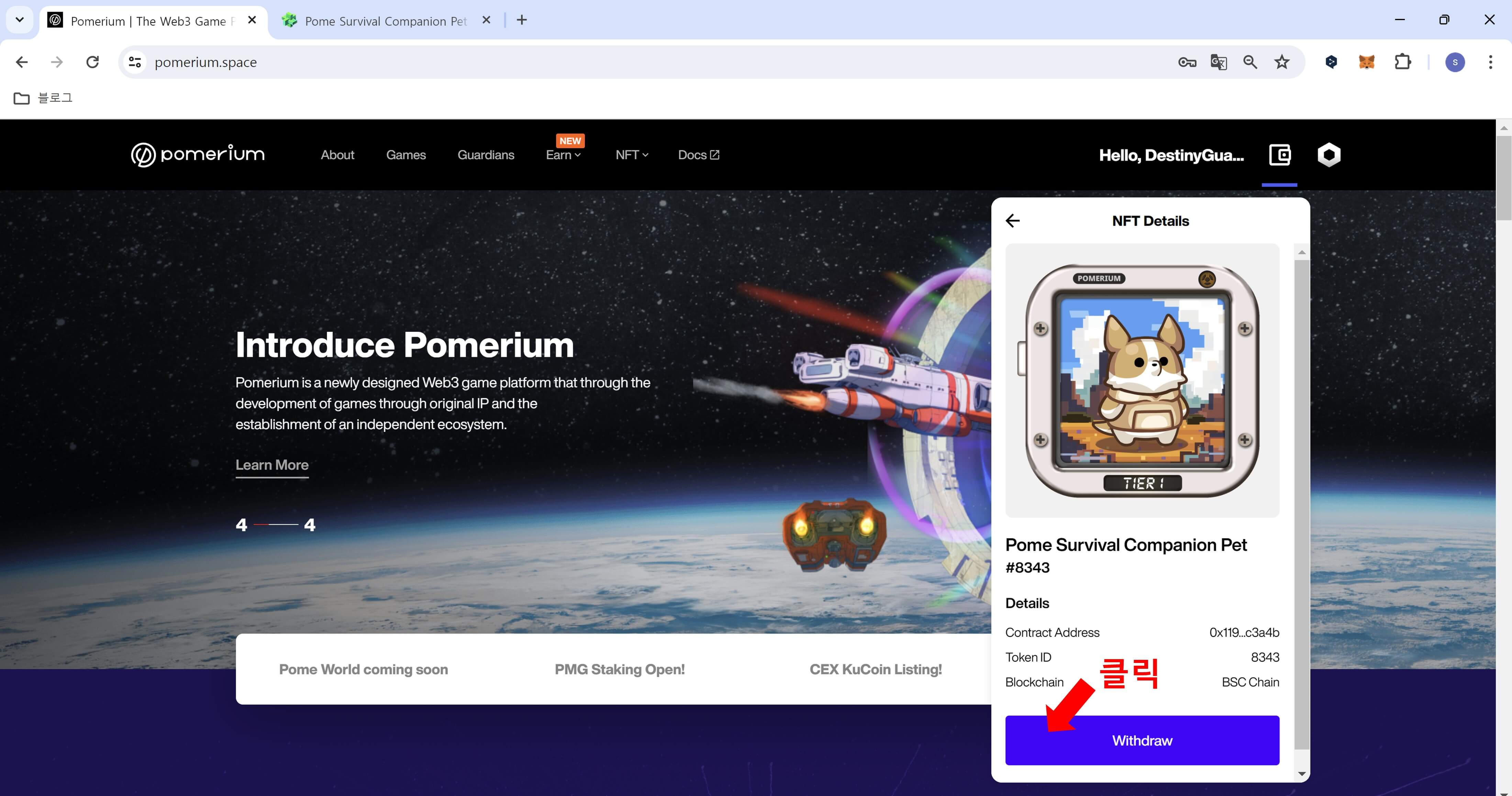Open Chrome extensions puzzle icon
This screenshot has height=796, width=1512.
[1403, 62]
